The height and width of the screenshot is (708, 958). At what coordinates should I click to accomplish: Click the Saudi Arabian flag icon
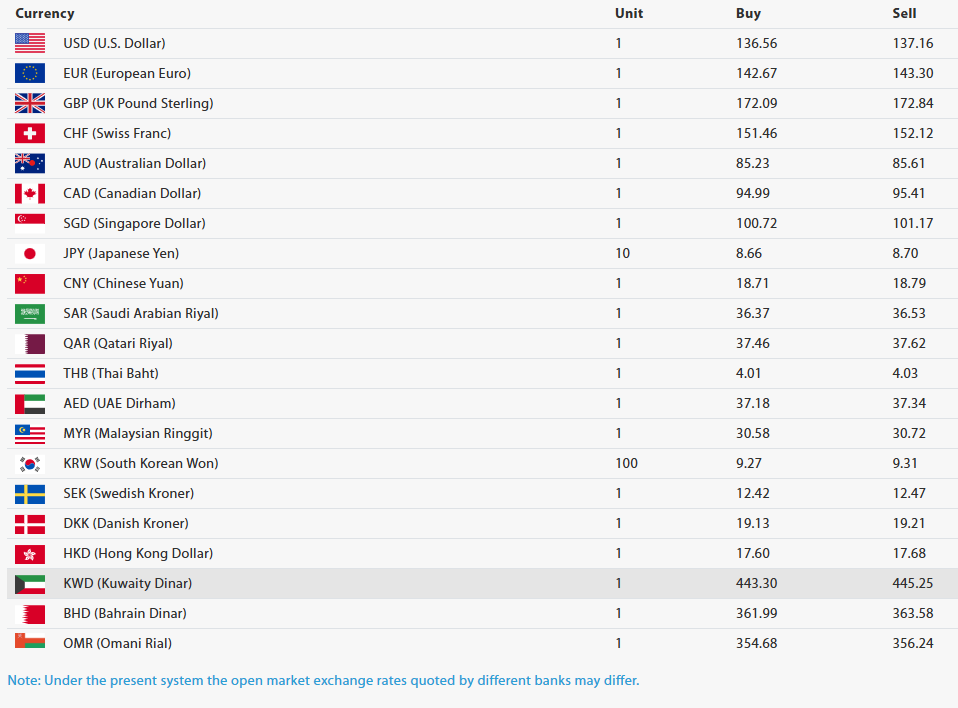tap(30, 313)
